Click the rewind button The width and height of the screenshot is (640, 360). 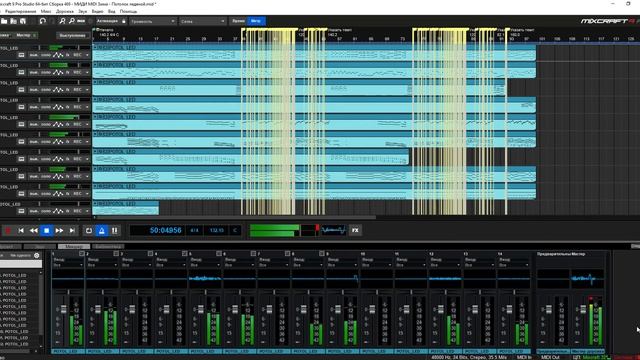(33, 231)
